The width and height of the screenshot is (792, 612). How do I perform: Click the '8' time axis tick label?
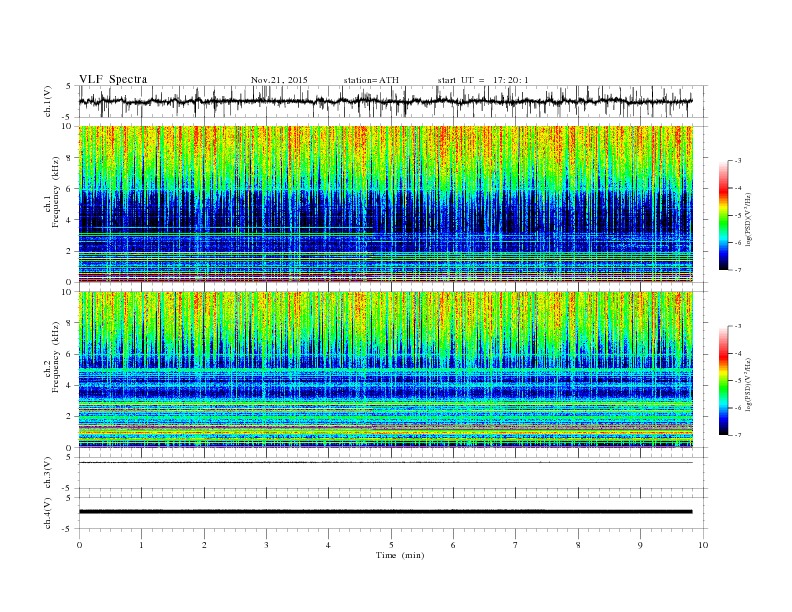pyautogui.click(x=578, y=545)
